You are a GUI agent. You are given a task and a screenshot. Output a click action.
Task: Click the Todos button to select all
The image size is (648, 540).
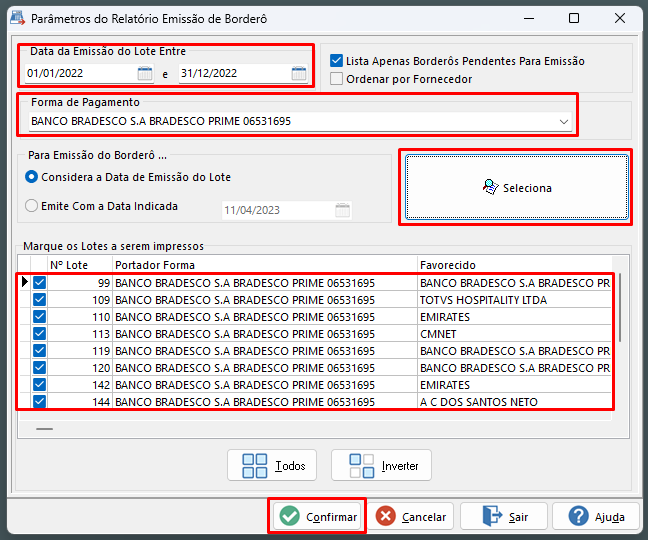coord(272,465)
